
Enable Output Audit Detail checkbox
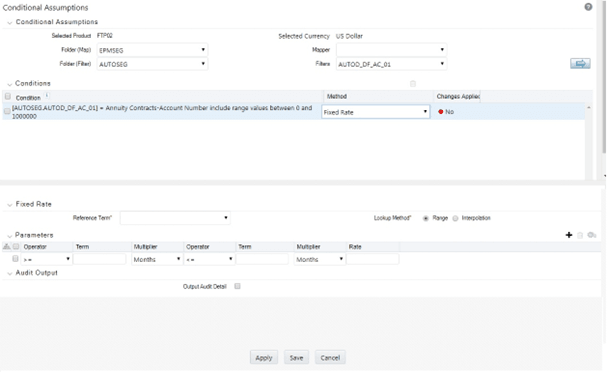coord(237,286)
